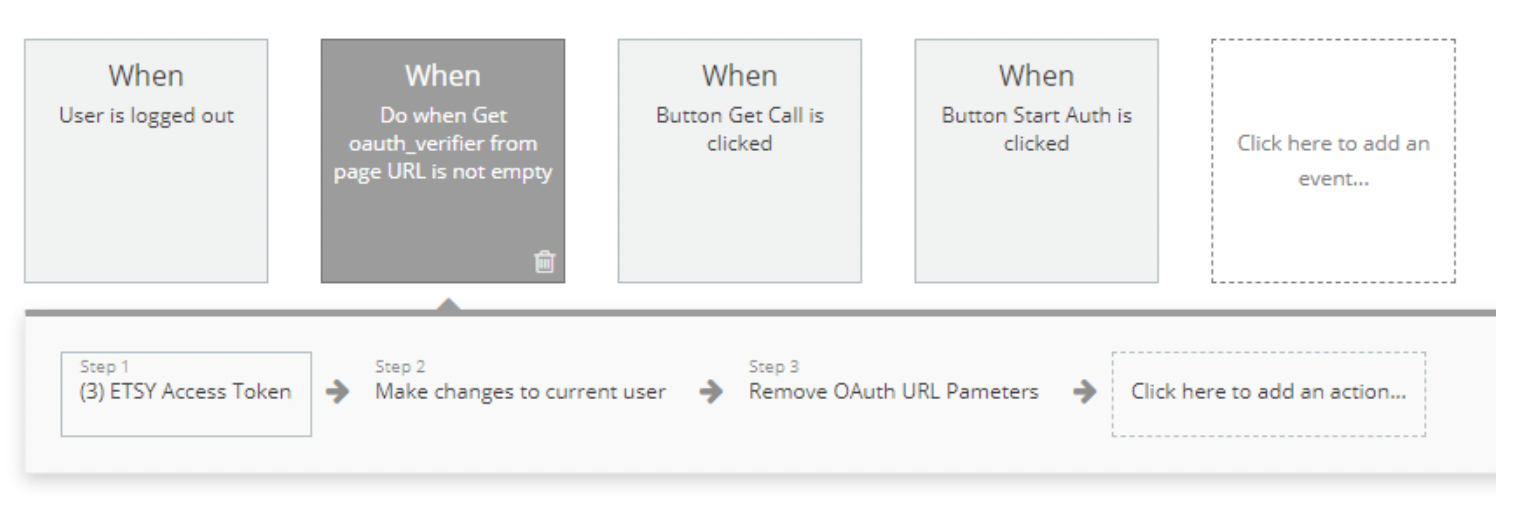Click the arrow between Step 2 and Step 3
Screen dimensions: 1522x516
click(x=711, y=393)
